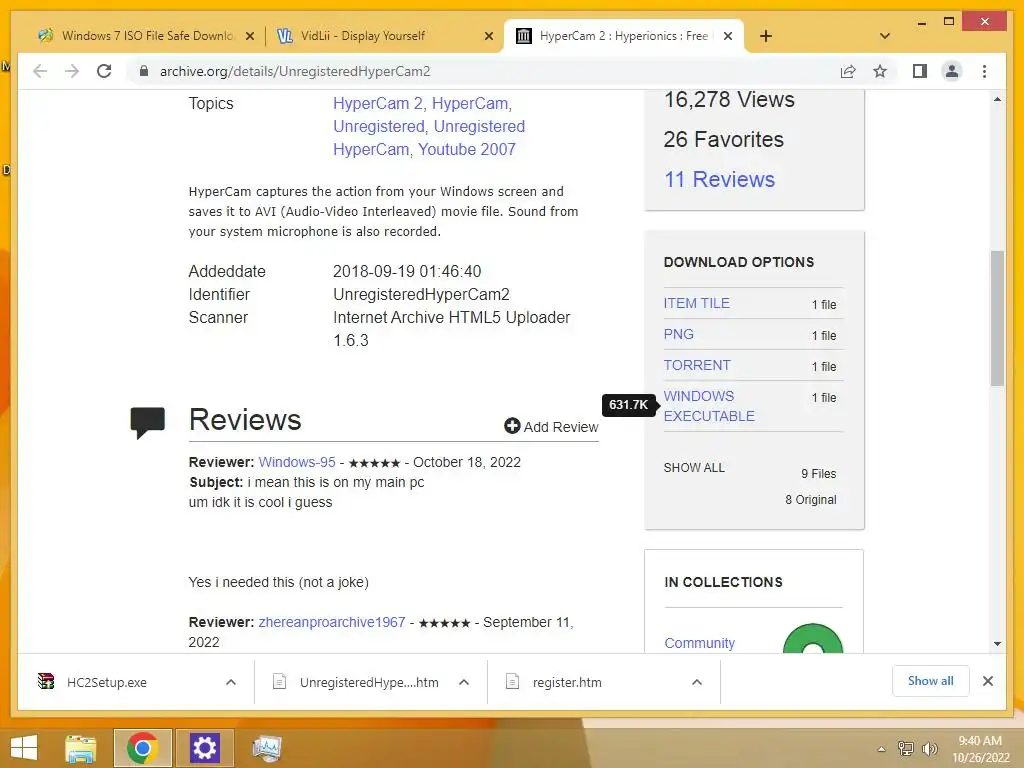The image size is (1024, 768).
Task: Open the Chrome three-dot menu
Action: pyautogui.click(x=984, y=71)
